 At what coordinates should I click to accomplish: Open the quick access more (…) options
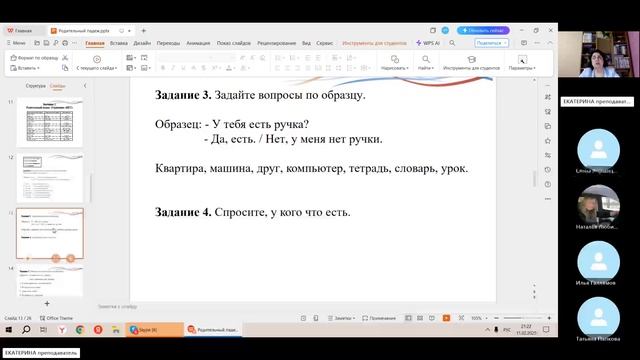74,43
